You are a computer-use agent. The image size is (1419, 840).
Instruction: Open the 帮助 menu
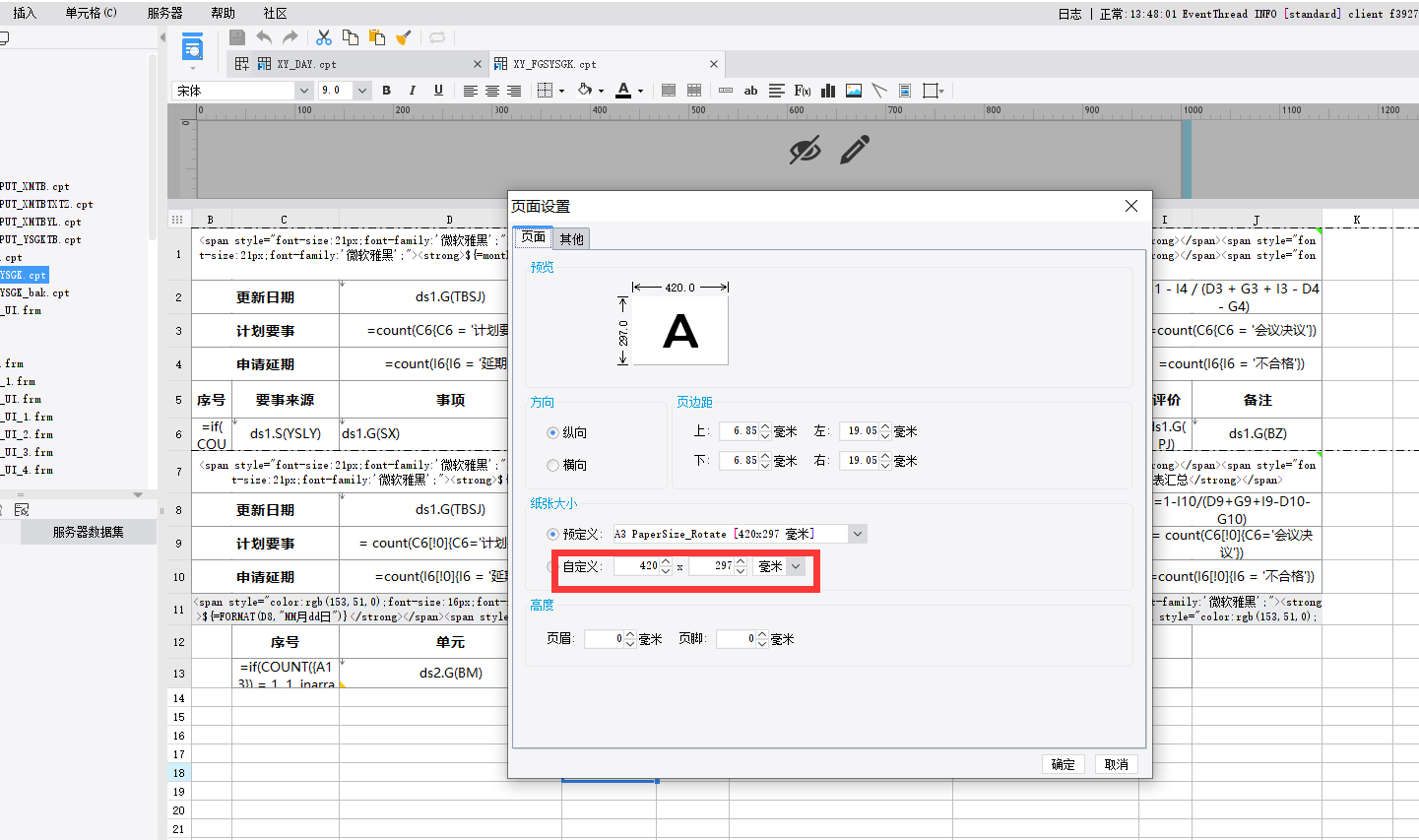[223, 13]
